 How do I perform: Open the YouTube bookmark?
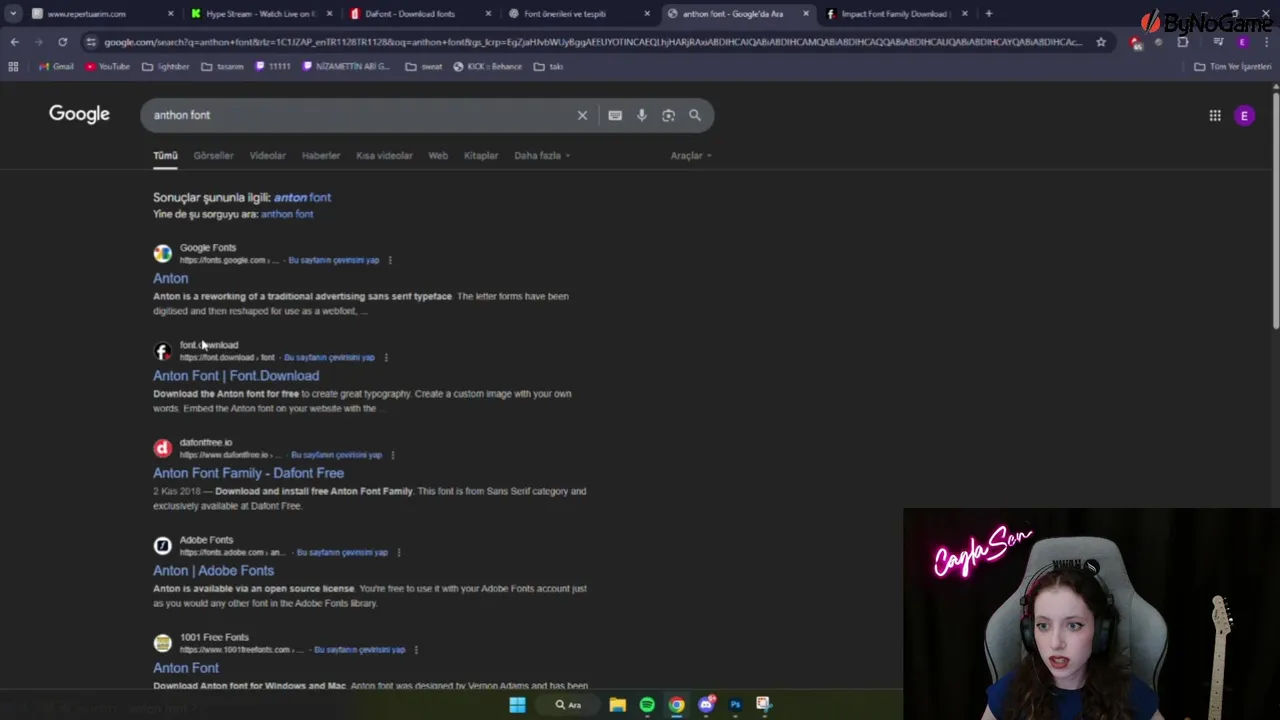108,66
